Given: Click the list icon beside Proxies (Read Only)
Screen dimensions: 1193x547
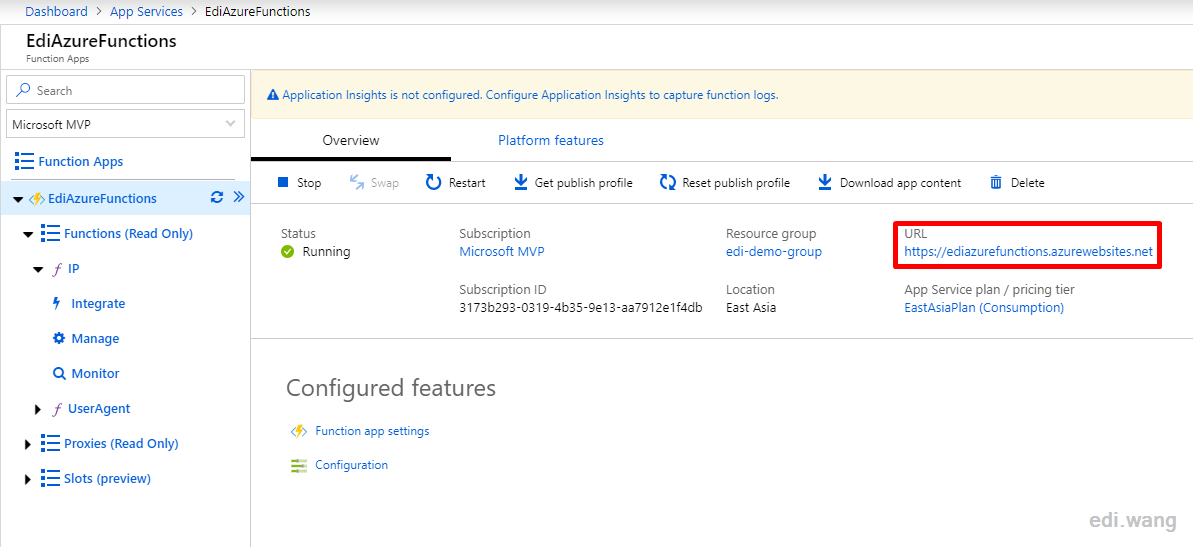Looking at the screenshot, I should [x=50, y=444].
